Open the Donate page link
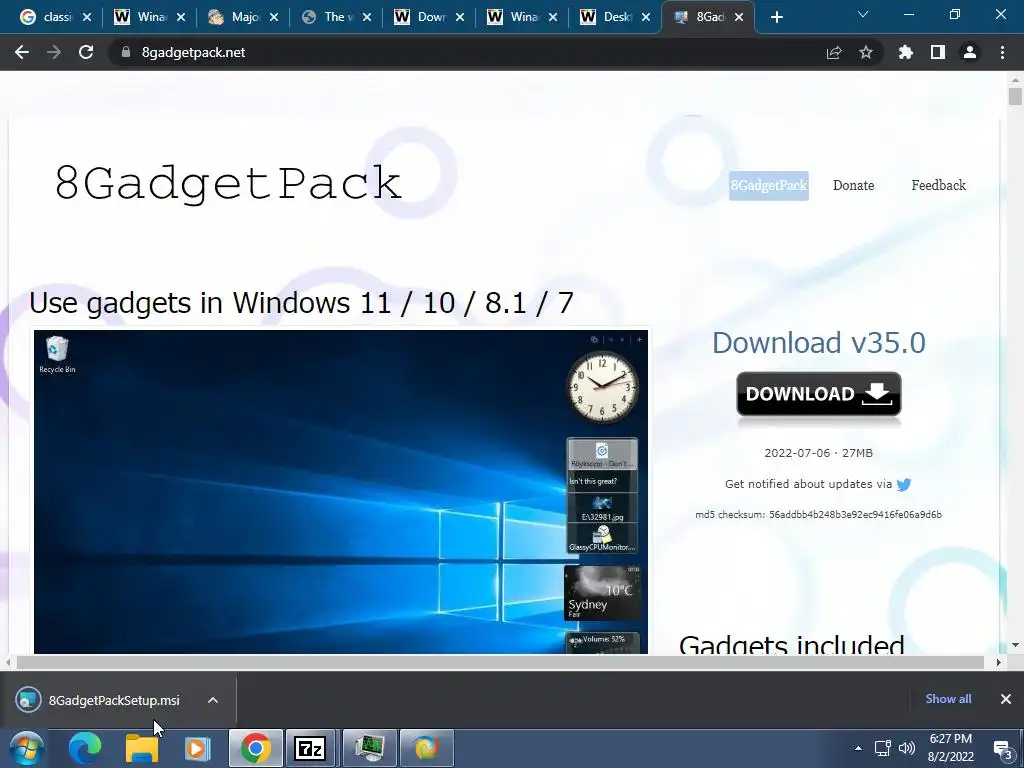1024x768 pixels. click(854, 185)
